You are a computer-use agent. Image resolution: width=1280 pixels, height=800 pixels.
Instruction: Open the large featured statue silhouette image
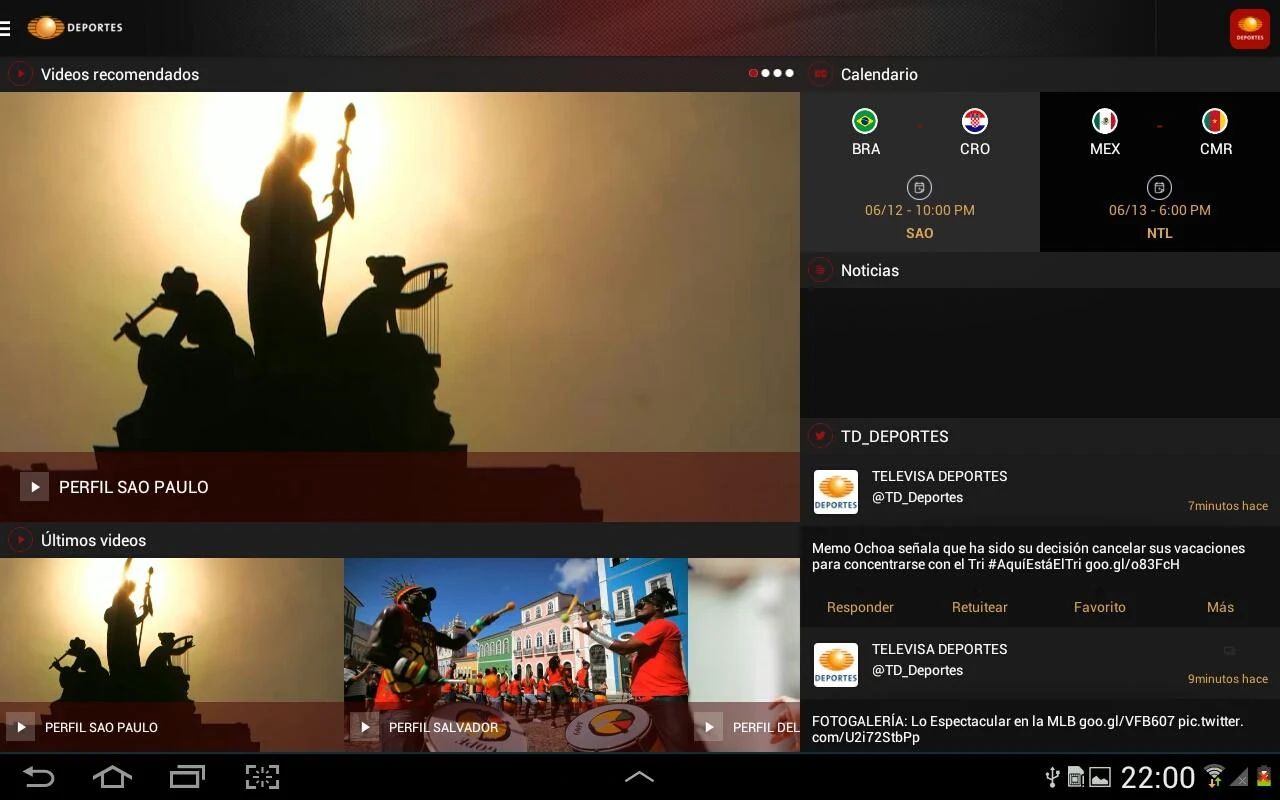point(400,307)
